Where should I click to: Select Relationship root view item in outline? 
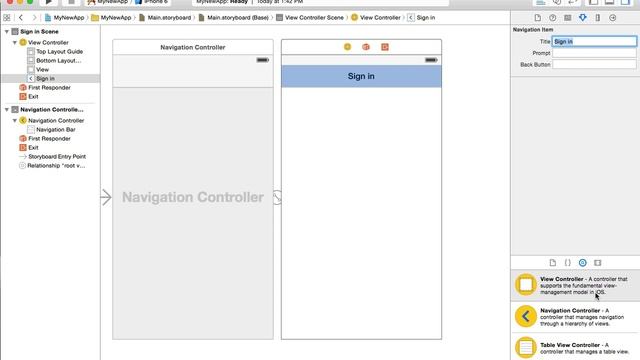[52, 165]
